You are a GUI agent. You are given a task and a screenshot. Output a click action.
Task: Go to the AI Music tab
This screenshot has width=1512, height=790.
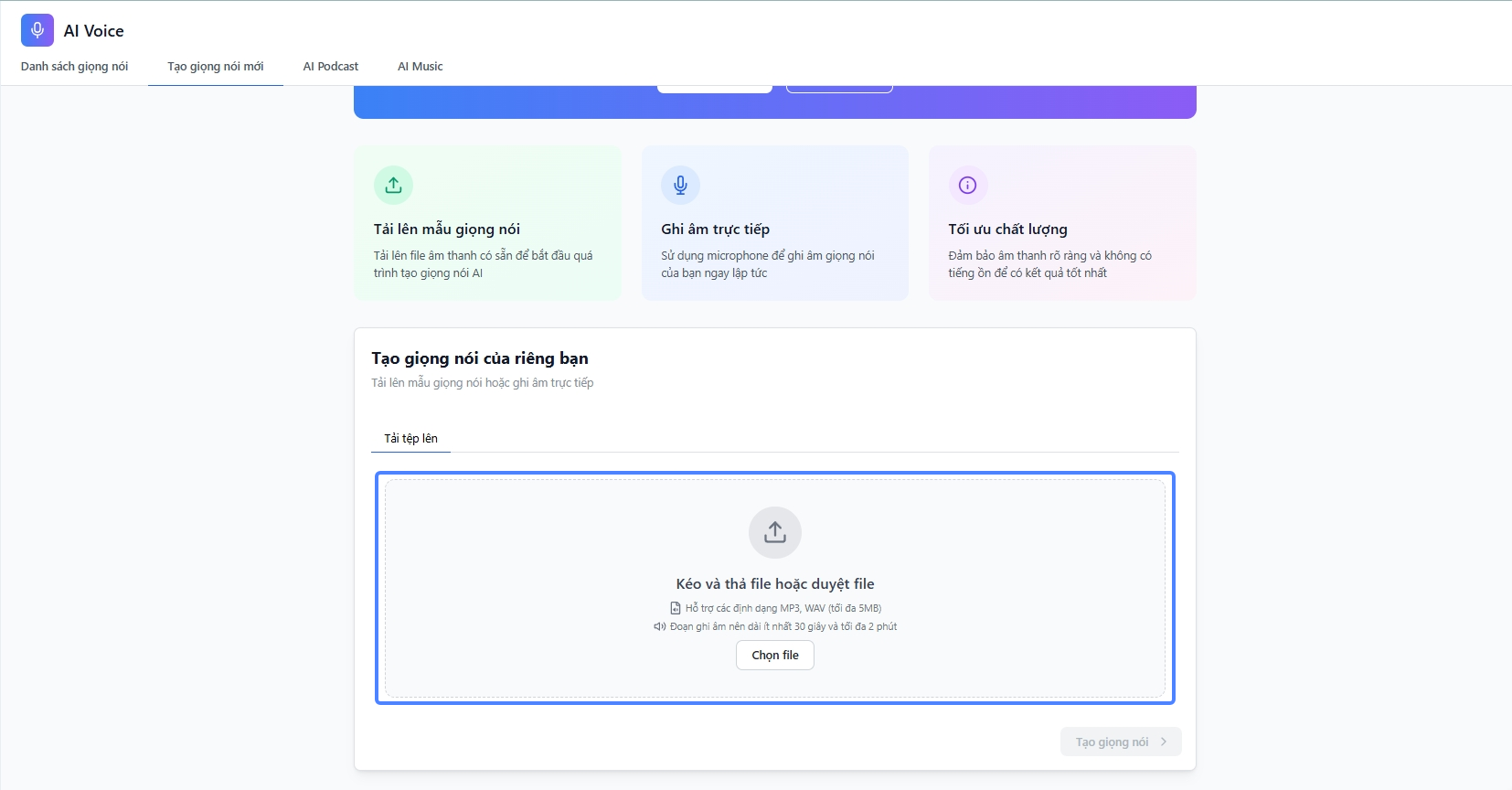421,67
